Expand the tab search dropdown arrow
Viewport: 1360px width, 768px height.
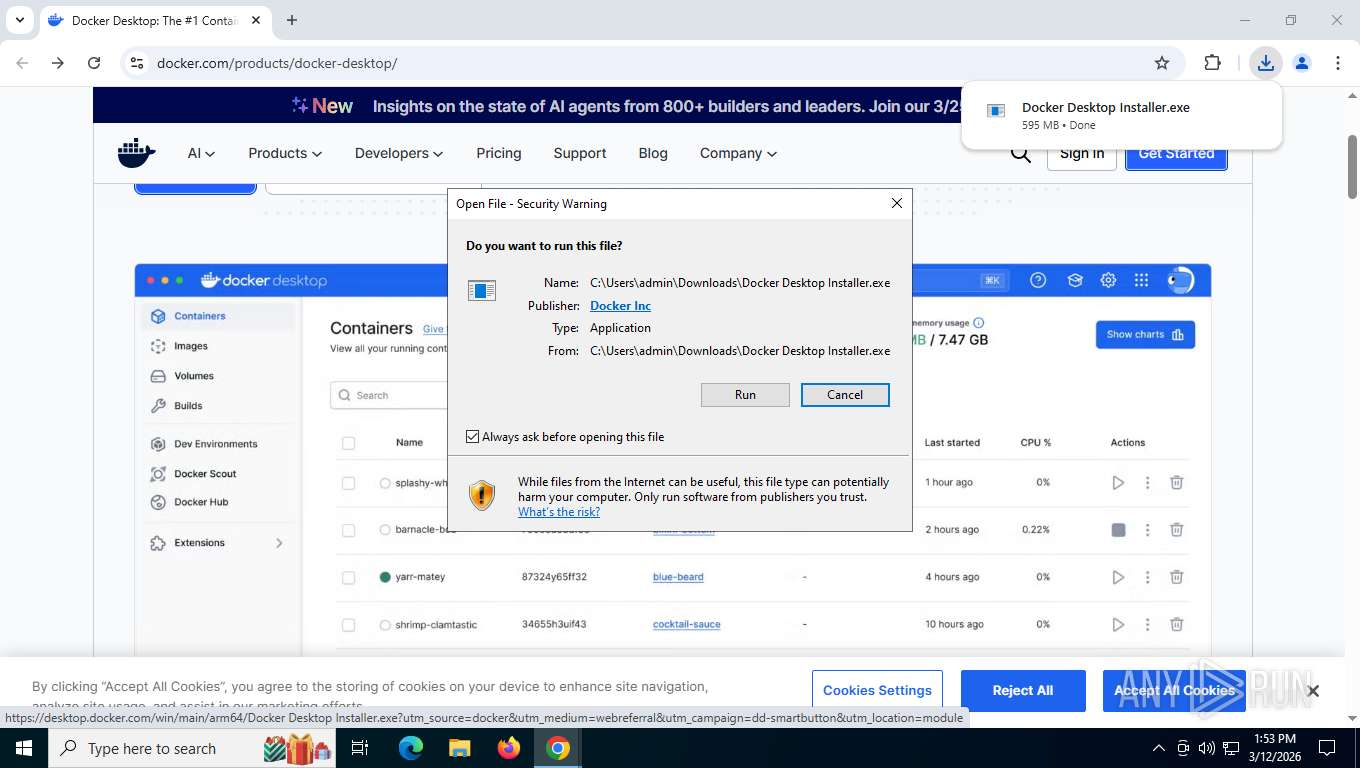pos(19,20)
